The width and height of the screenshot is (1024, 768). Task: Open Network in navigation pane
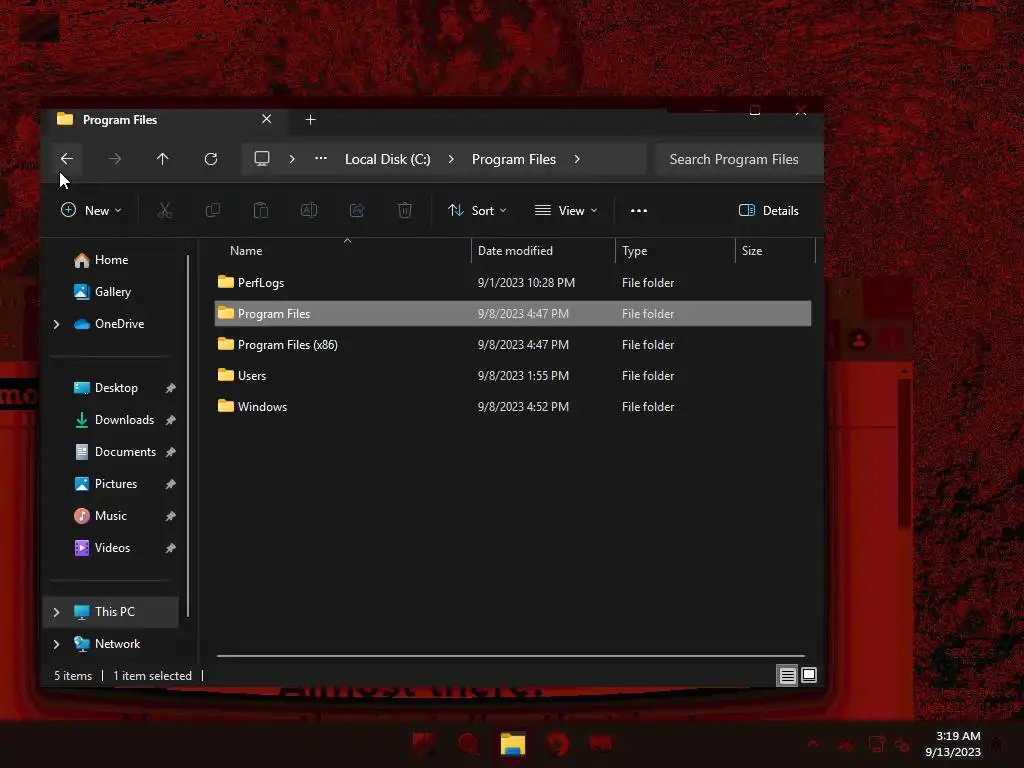pyautogui.click(x=107, y=644)
